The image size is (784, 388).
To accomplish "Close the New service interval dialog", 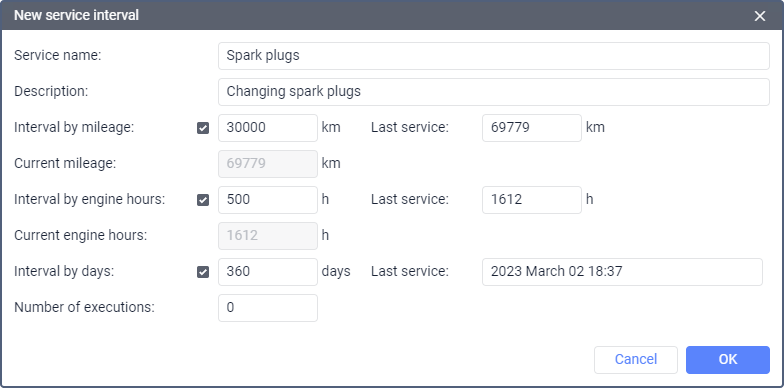I will 760,16.
